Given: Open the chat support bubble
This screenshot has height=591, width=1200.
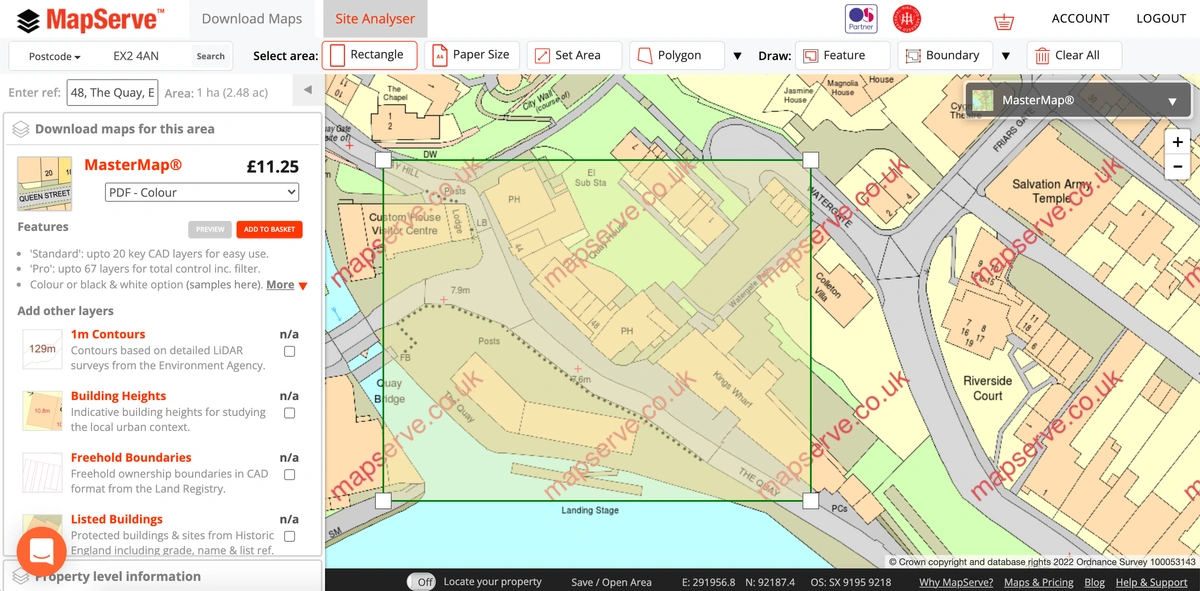Looking at the screenshot, I should pos(41,551).
